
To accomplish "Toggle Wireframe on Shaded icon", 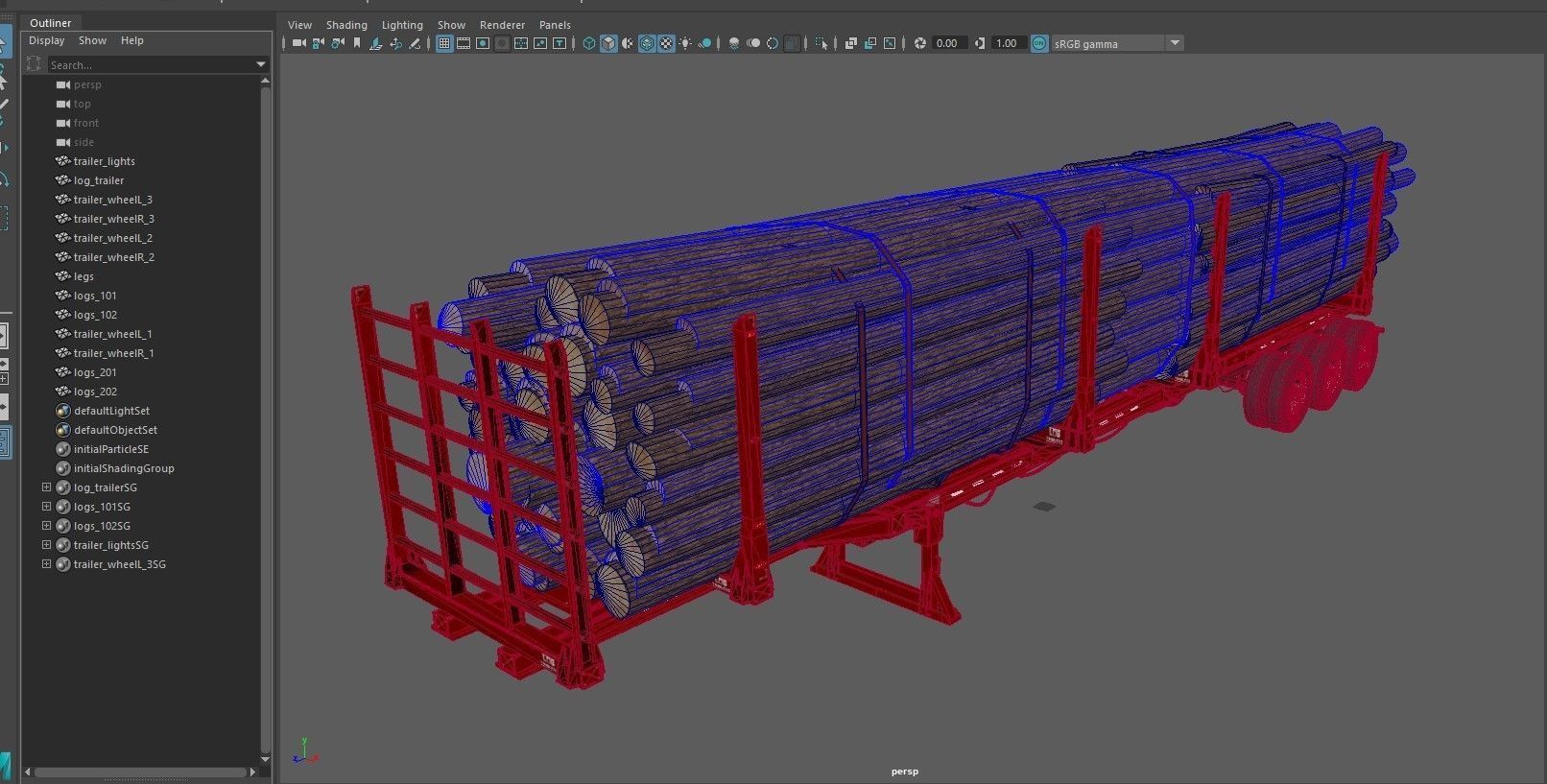I will pyautogui.click(x=647, y=43).
